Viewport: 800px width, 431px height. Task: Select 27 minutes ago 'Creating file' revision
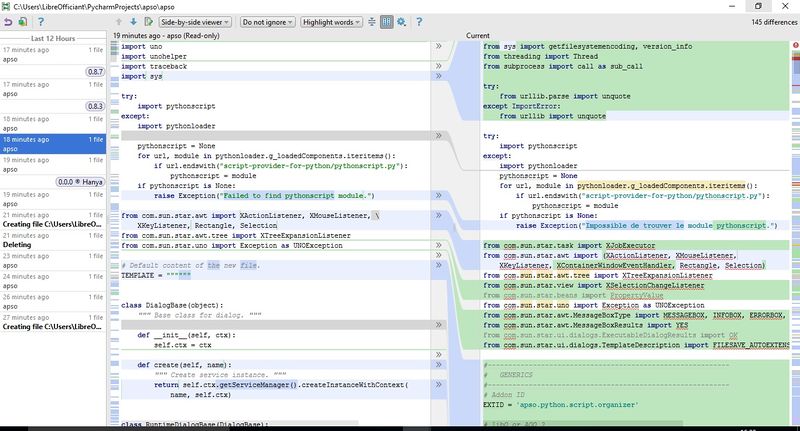click(53, 322)
